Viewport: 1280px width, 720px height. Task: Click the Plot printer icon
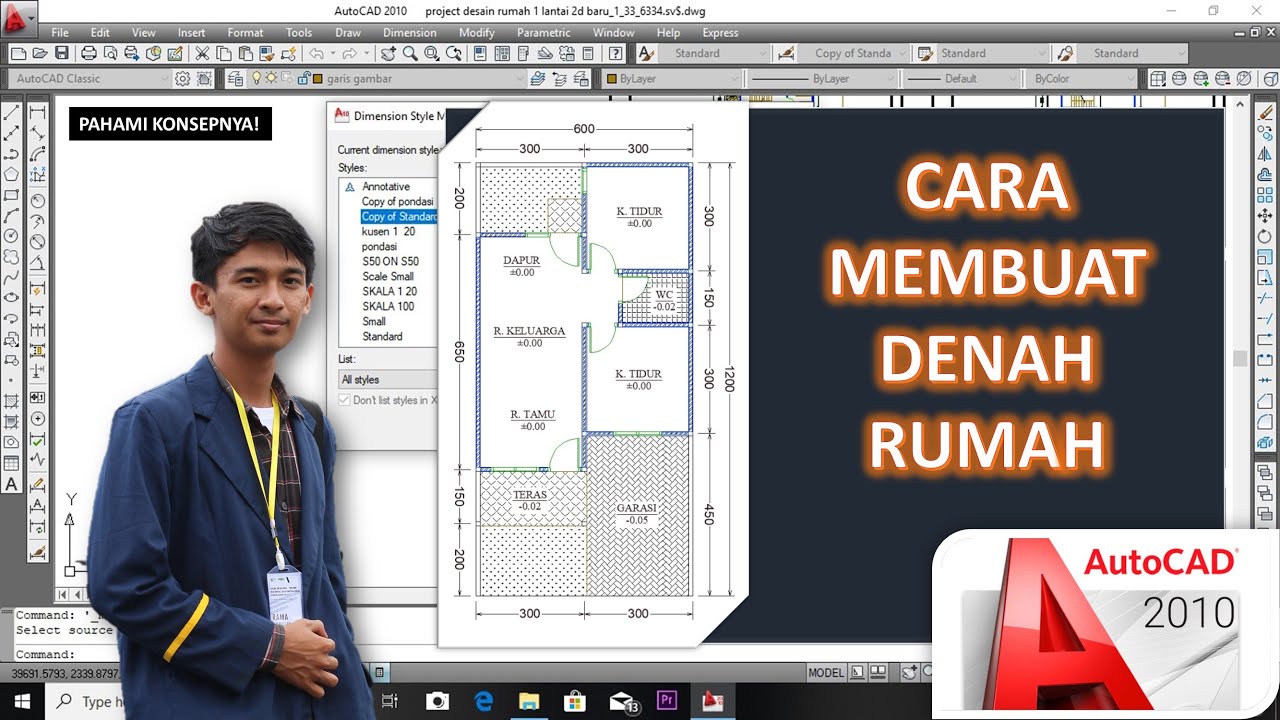pos(89,53)
